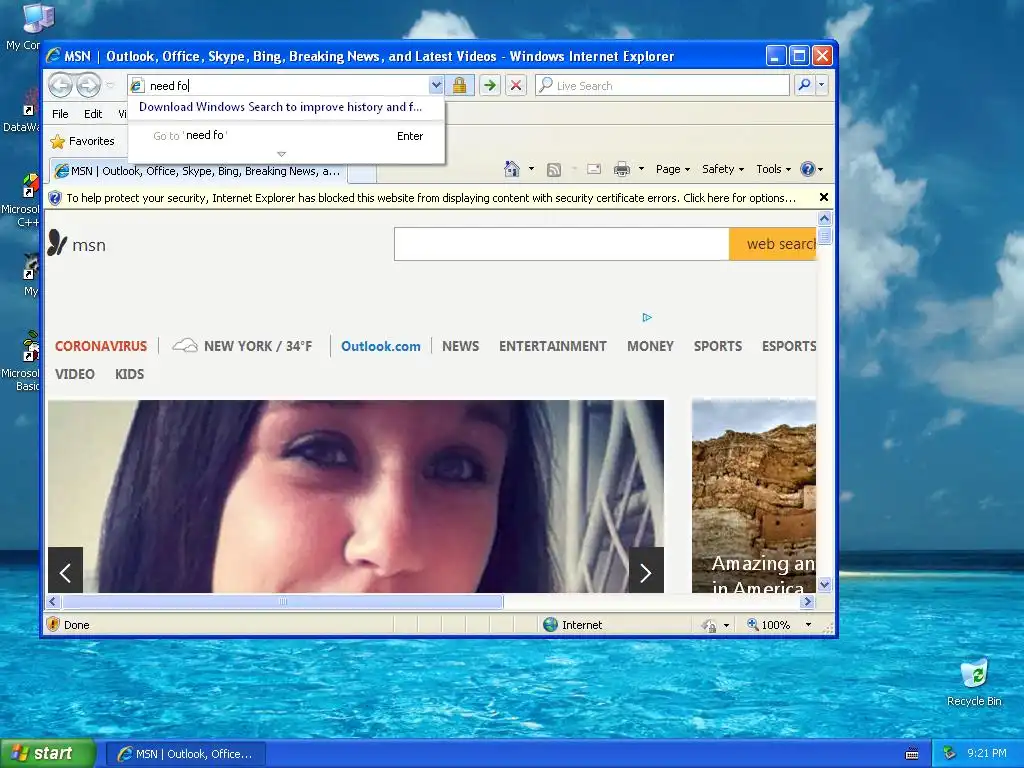Open the Amazing America article thumbnail
The width and height of the screenshot is (1024, 768).
pos(754,496)
